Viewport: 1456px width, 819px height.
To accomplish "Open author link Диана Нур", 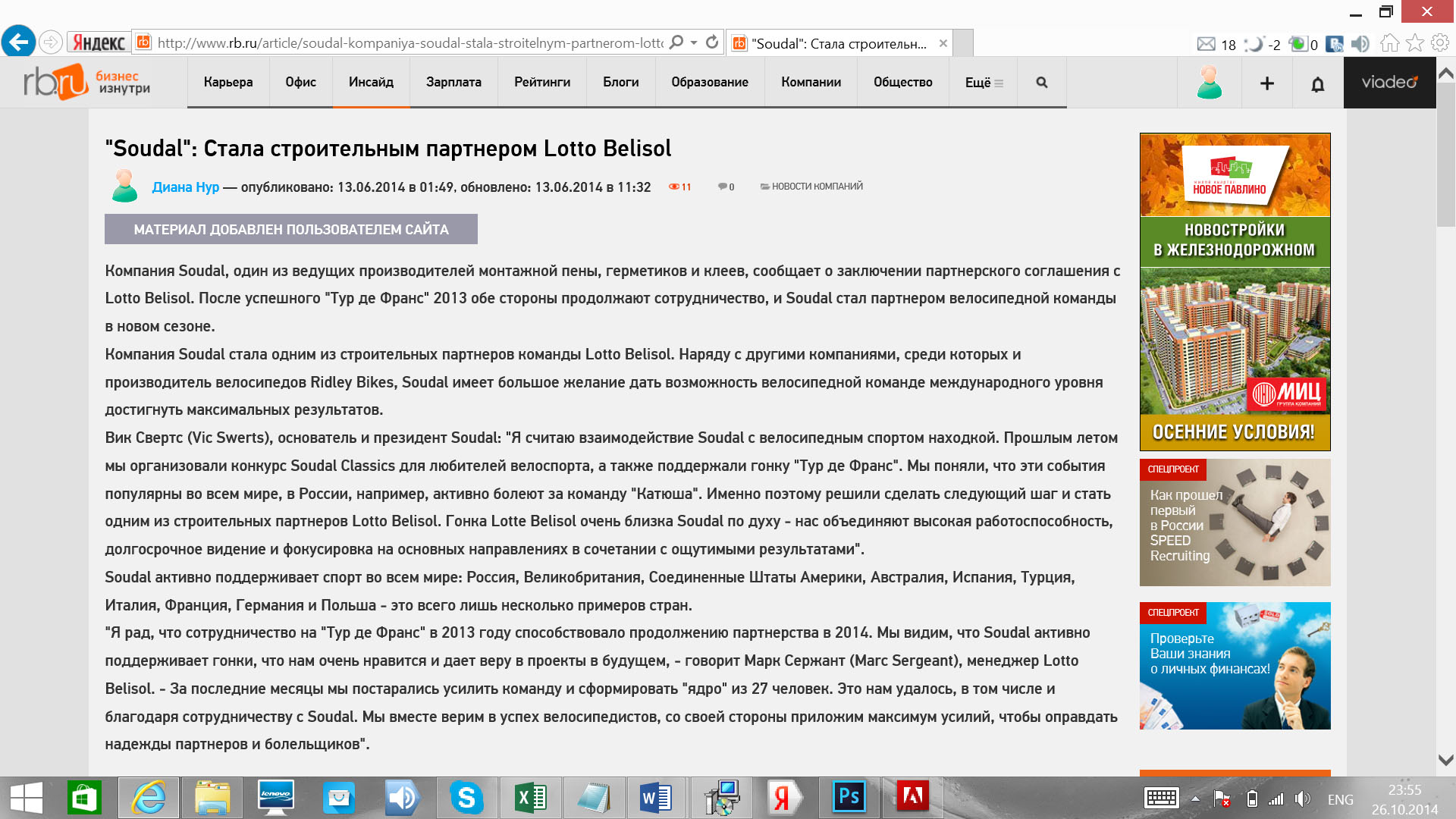I will pos(185,187).
